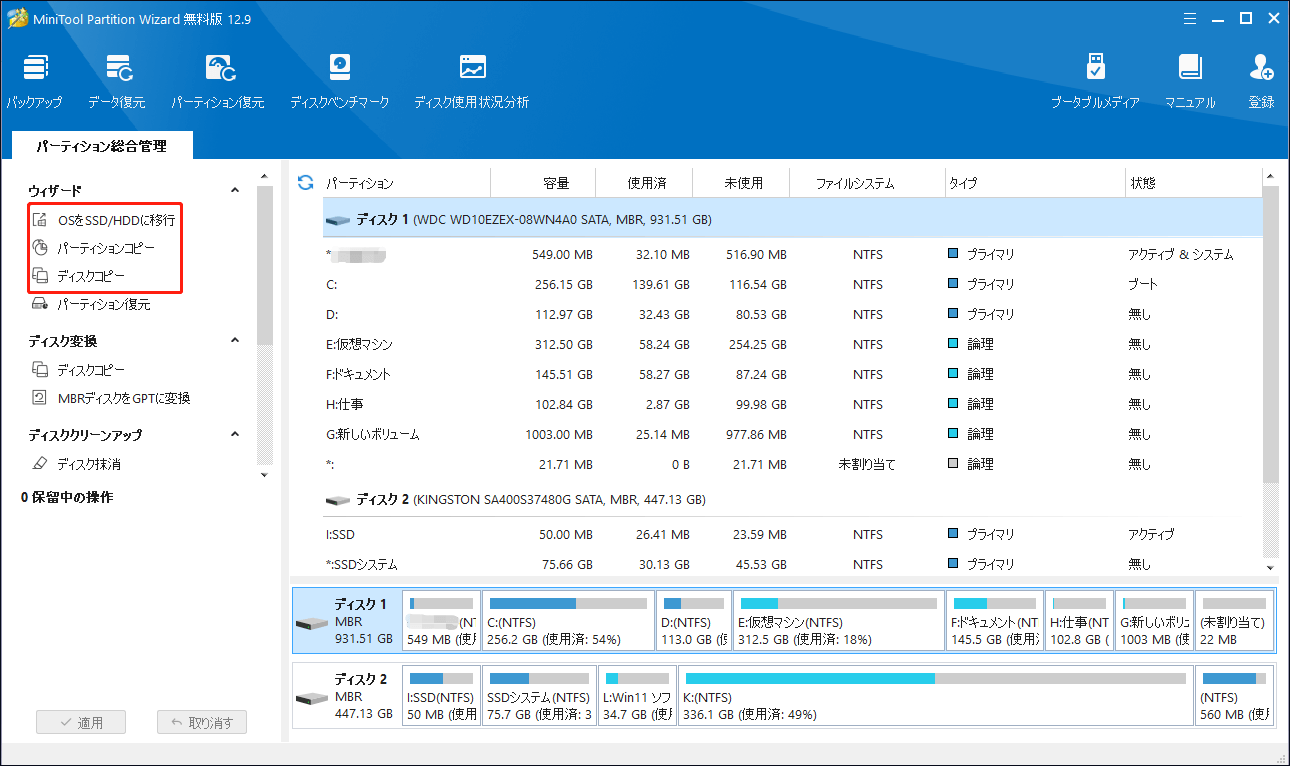1290x766 pixels.
Task: Collapse the ウィザード section
Action: tap(235, 190)
